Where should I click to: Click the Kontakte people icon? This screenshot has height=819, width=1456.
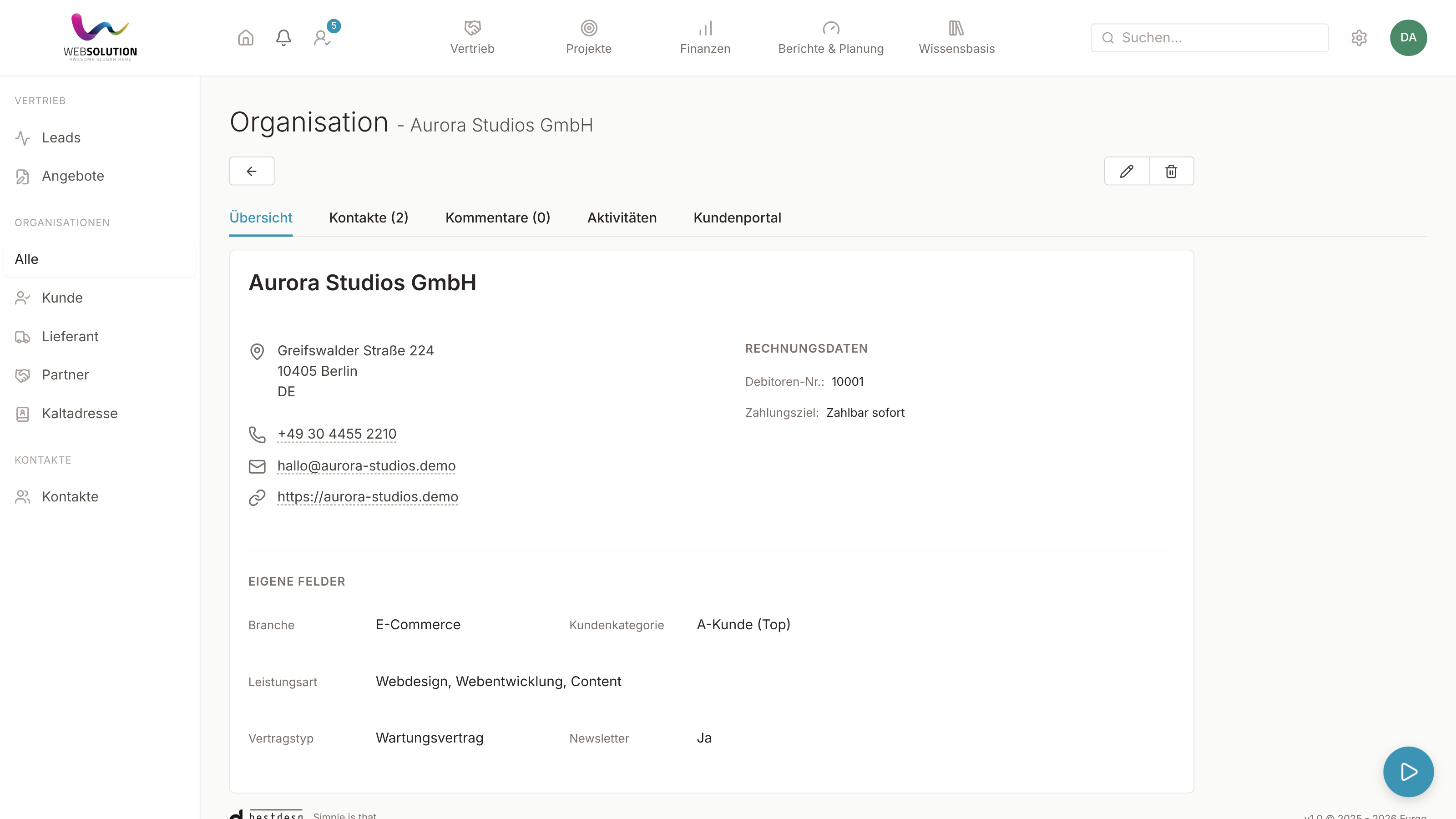coord(23,497)
